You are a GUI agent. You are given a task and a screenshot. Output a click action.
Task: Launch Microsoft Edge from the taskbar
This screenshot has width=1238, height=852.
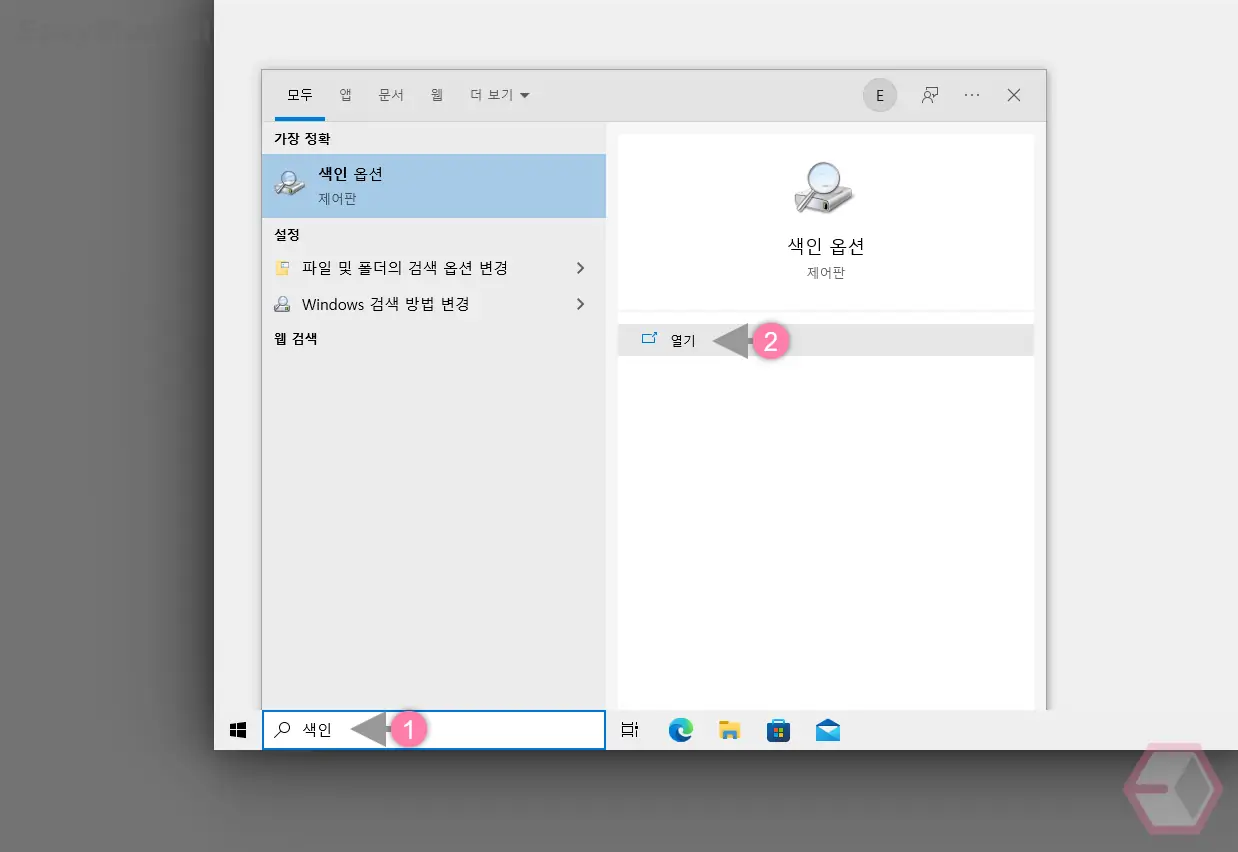[x=681, y=731]
